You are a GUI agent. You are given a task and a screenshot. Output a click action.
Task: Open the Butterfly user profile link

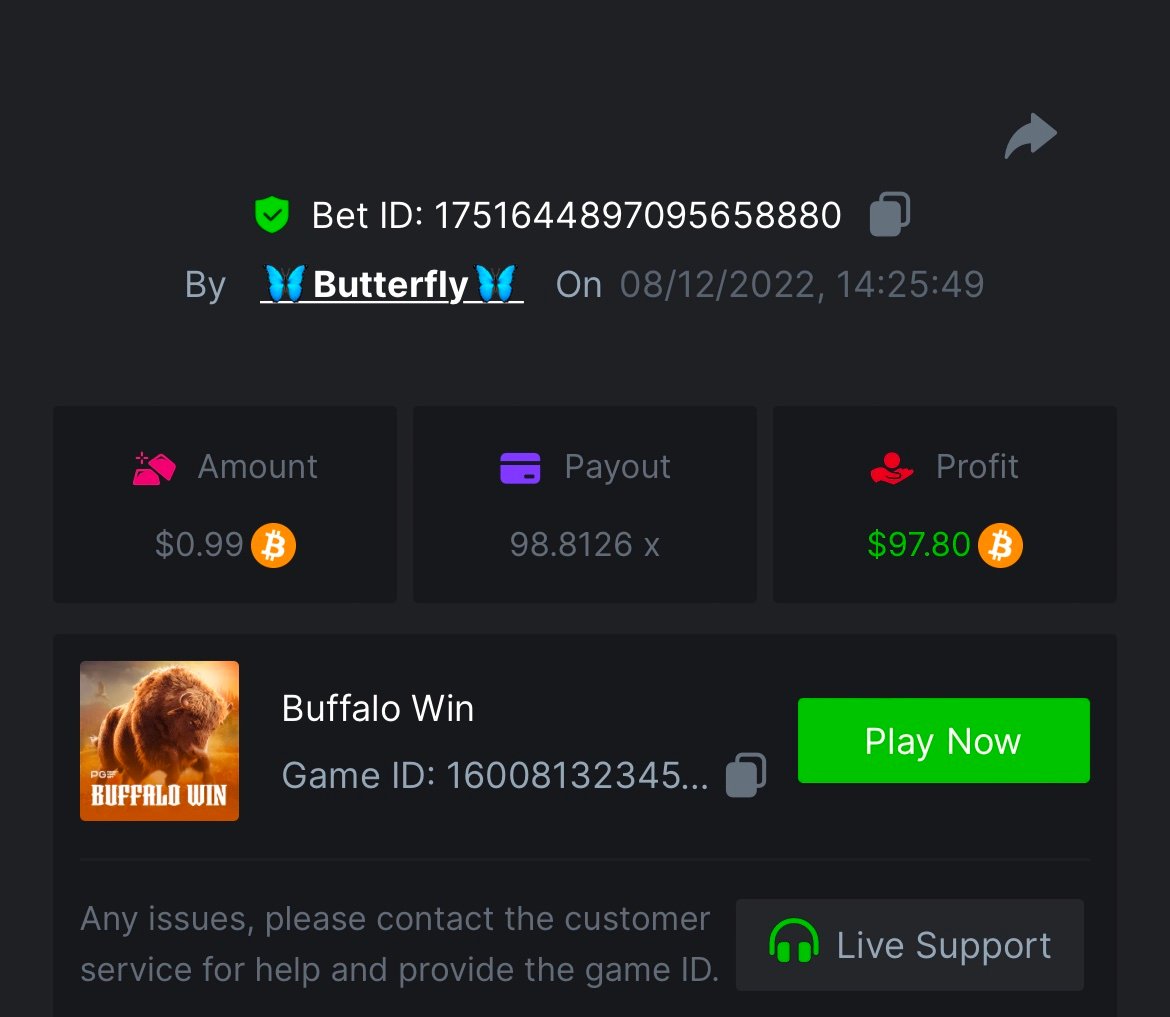pyautogui.click(x=392, y=284)
